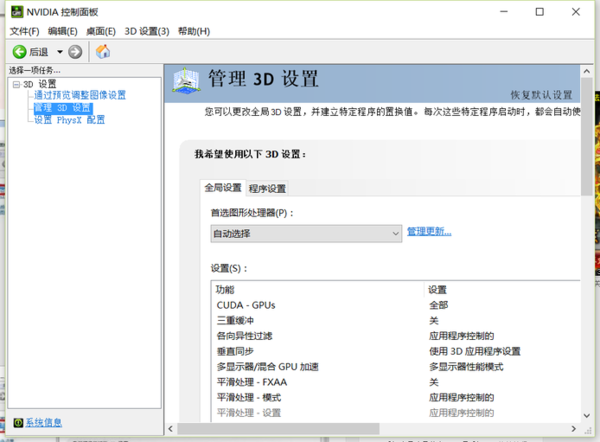
Task: Minimize the NVIDIA control panel window
Action: [504, 12]
